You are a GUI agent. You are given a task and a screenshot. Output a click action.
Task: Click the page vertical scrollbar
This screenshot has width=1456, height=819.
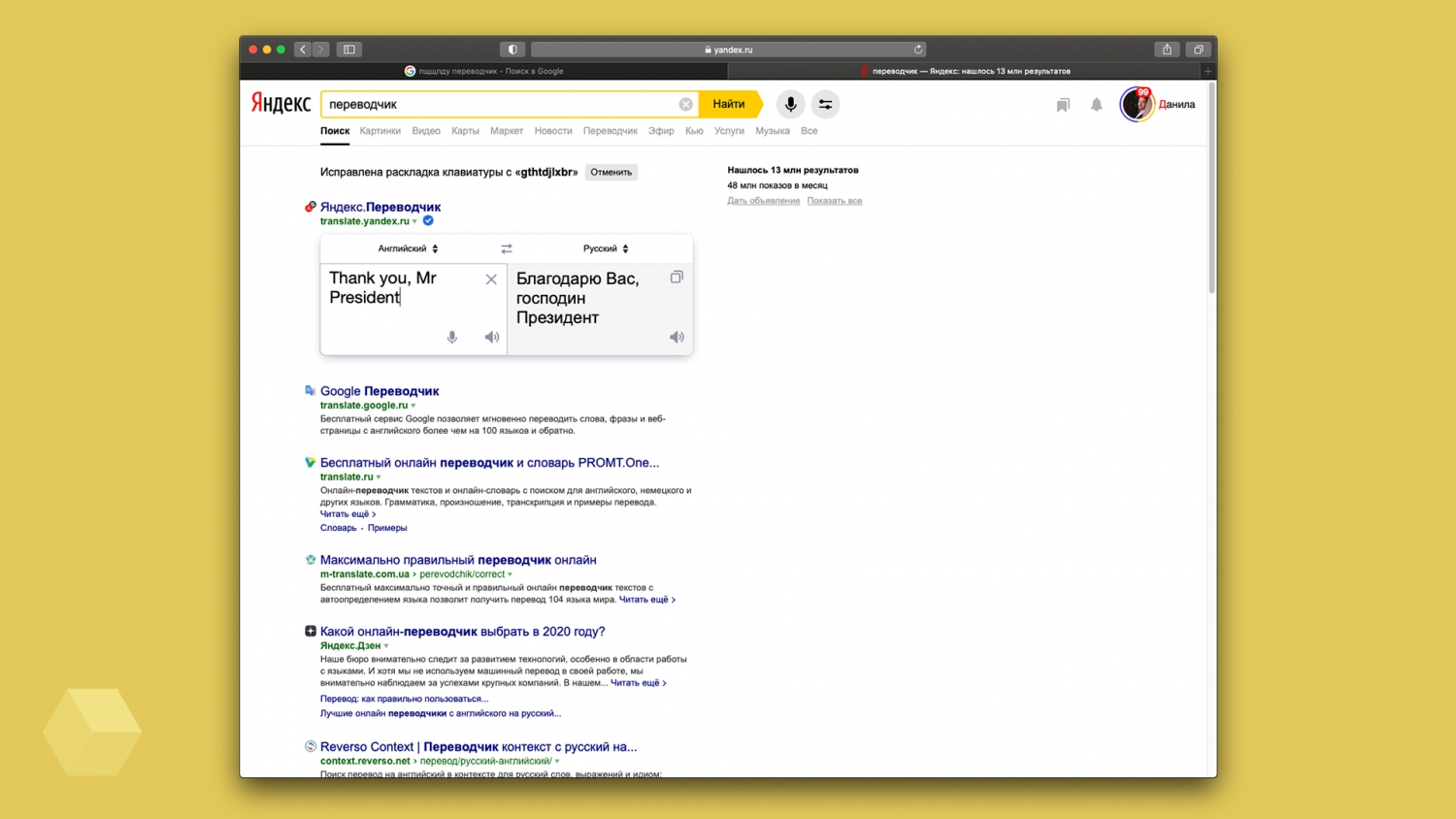pos(1211,189)
